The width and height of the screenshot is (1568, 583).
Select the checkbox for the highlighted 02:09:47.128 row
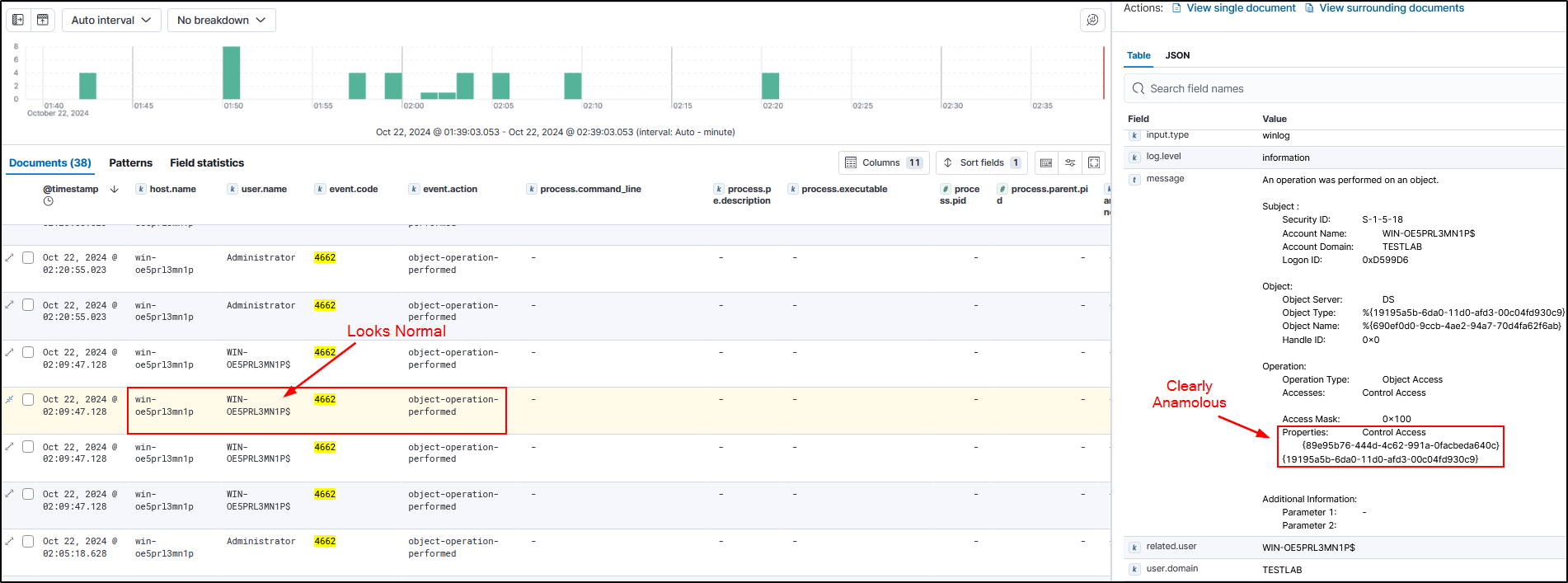coord(28,400)
